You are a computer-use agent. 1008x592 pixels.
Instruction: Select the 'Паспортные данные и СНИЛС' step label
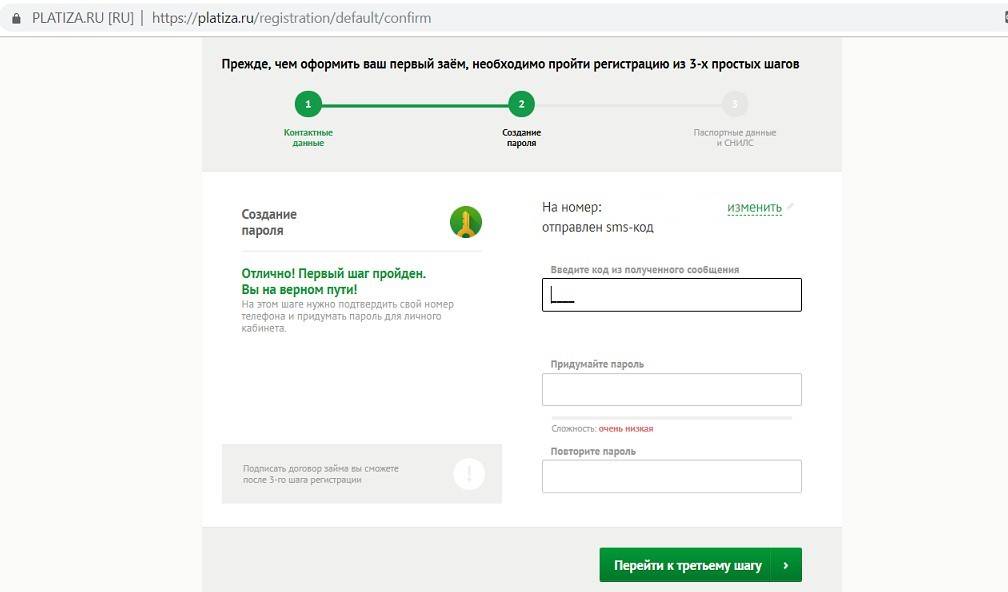[x=735, y=138]
